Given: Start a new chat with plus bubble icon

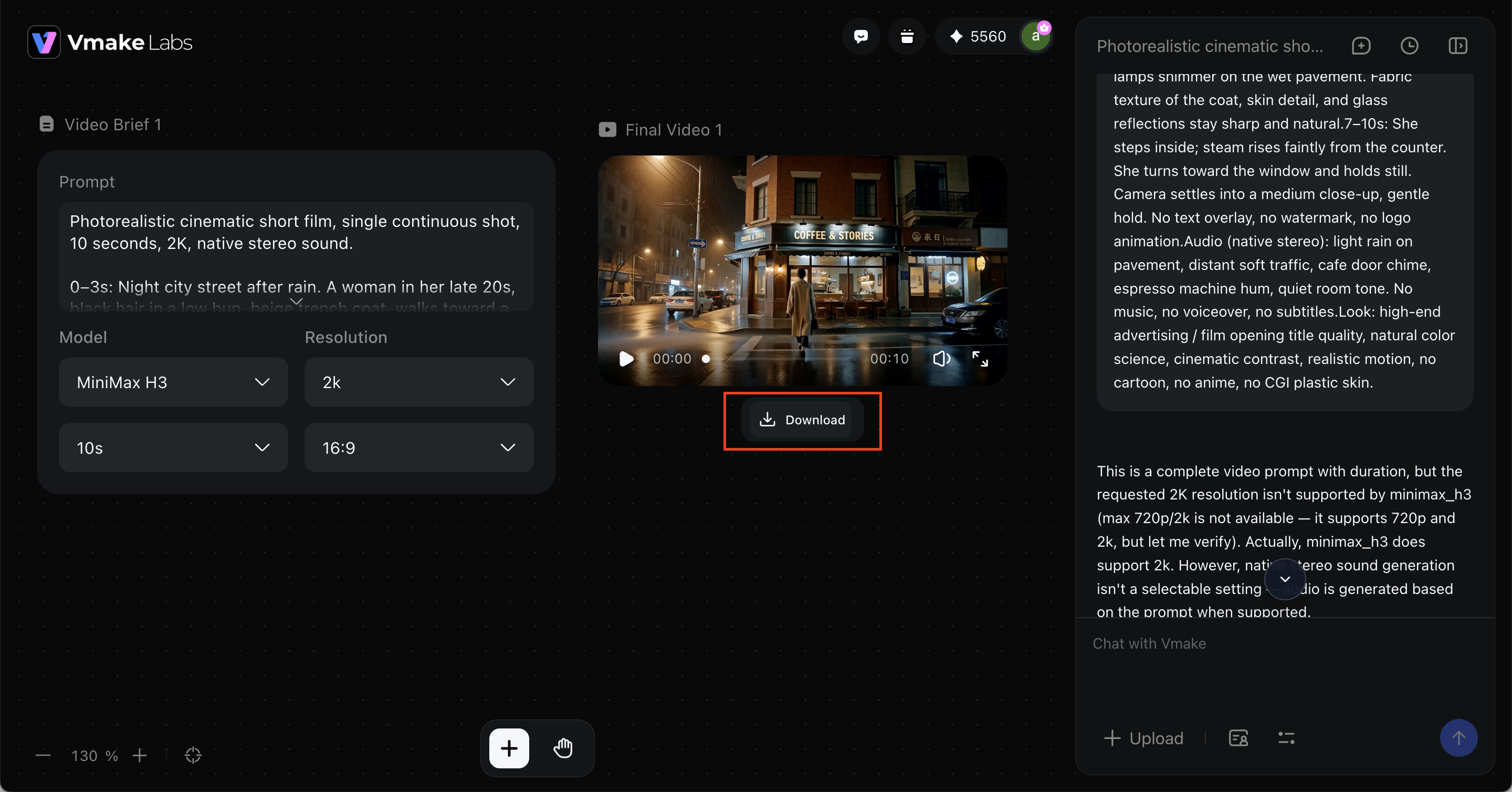Looking at the screenshot, I should click(1361, 46).
